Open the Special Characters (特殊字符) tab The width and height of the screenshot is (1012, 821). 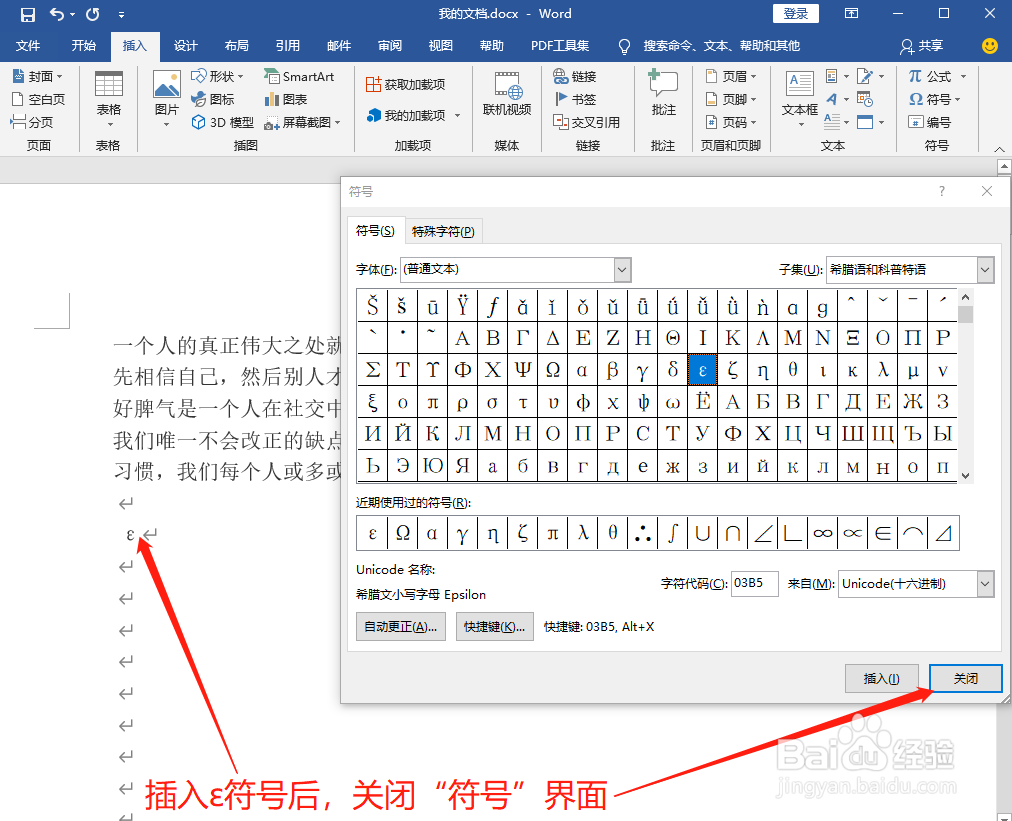tap(443, 231)
